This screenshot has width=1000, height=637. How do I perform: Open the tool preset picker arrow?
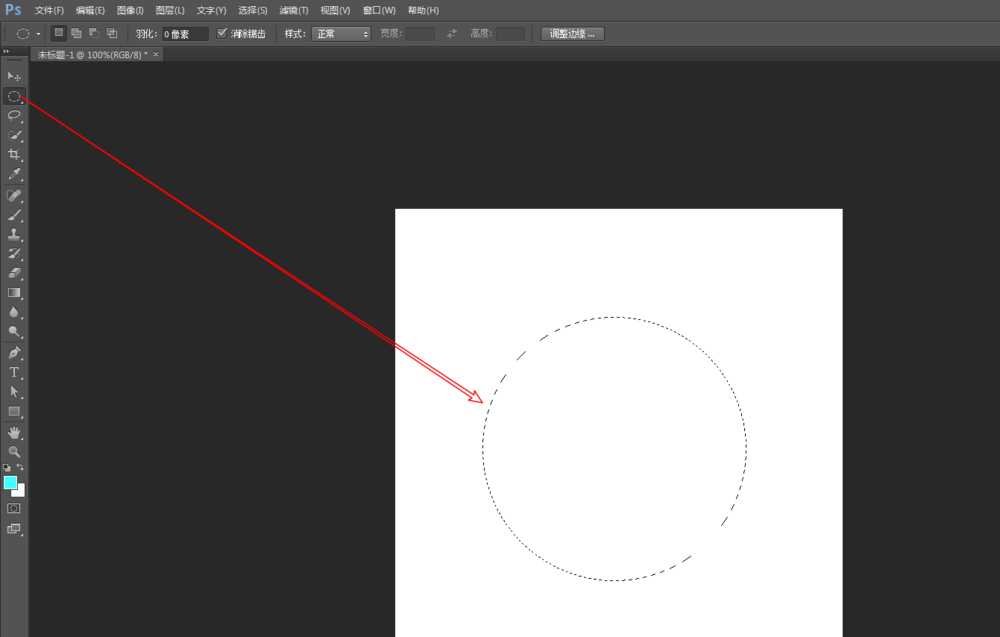[x=38, y=33]
